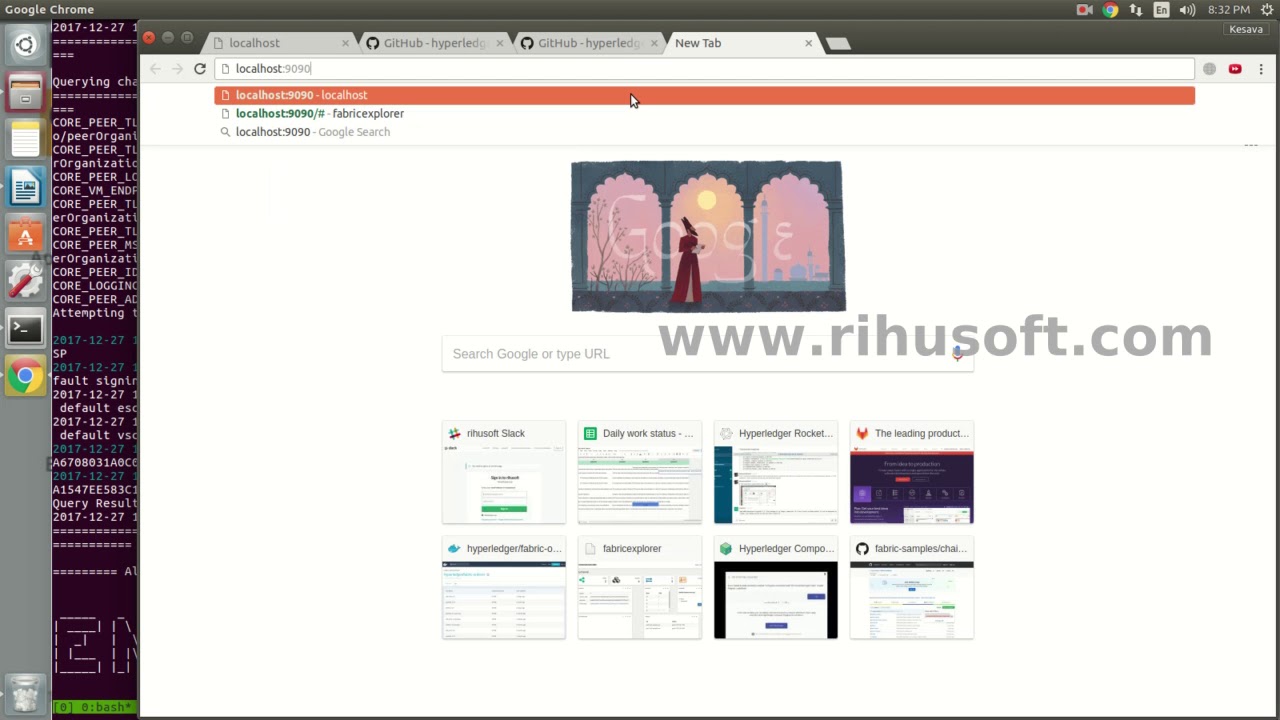The width and height of the screenshot is (1280, 720).
Task: Go forward using Chrome's forward arrow
Action: pyautogui.click(x=177, y=69)
